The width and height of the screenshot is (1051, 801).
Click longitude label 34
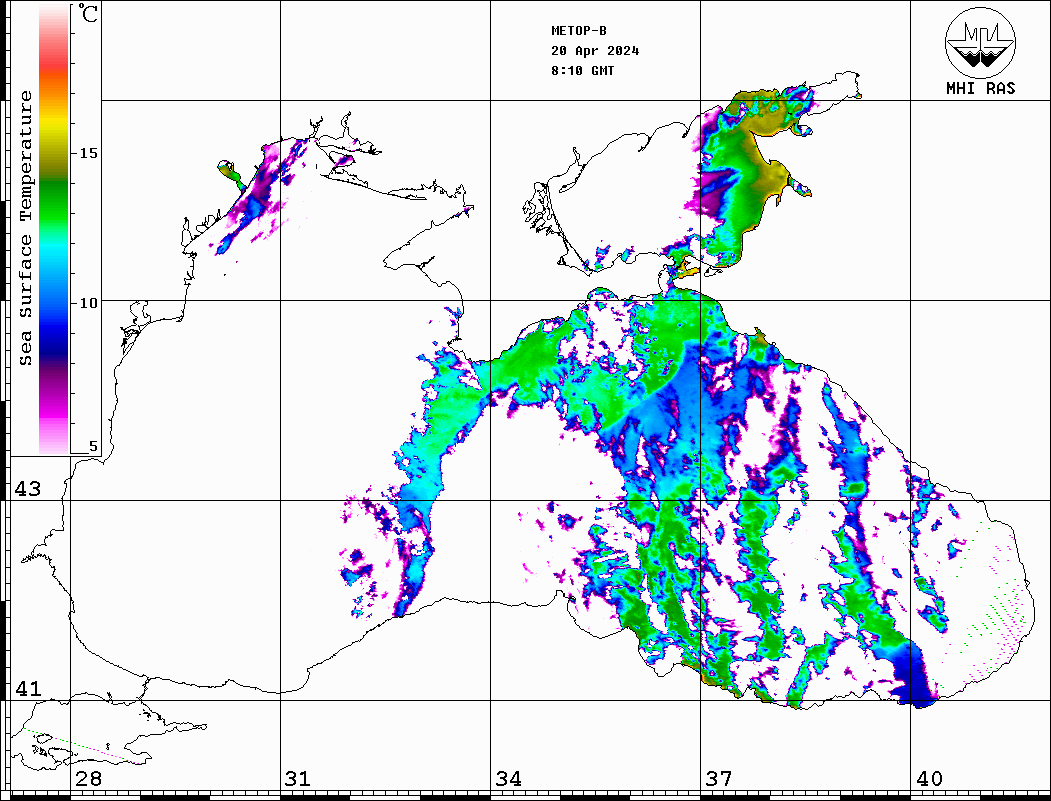coord(509,779)
